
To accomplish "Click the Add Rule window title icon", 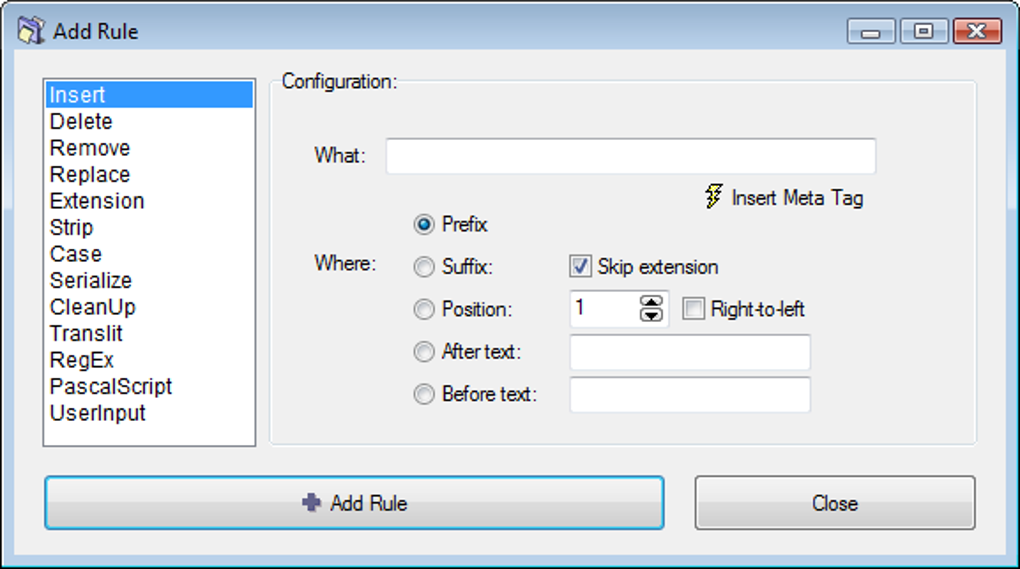I will 32,31.
